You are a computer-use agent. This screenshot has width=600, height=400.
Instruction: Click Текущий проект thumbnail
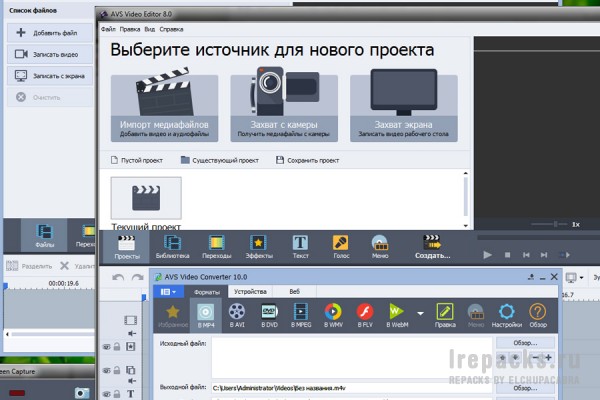click(146, 198)
